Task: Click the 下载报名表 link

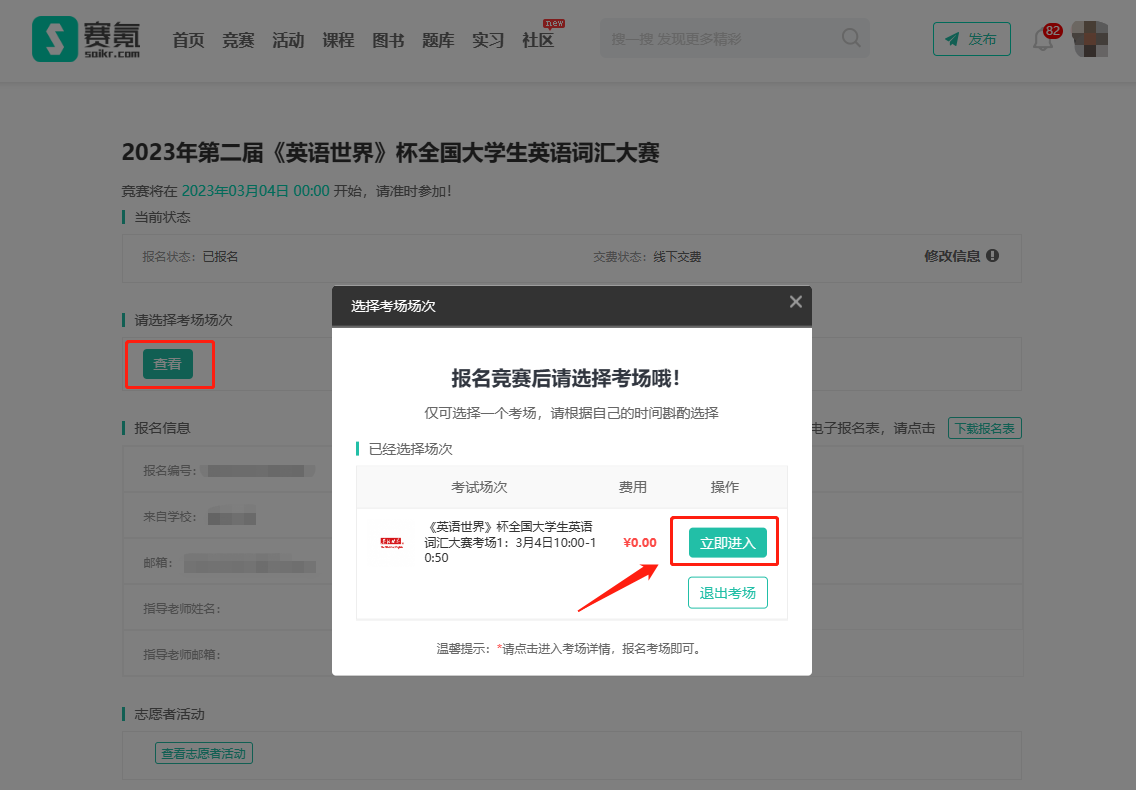Action: (x=984, y=428)
